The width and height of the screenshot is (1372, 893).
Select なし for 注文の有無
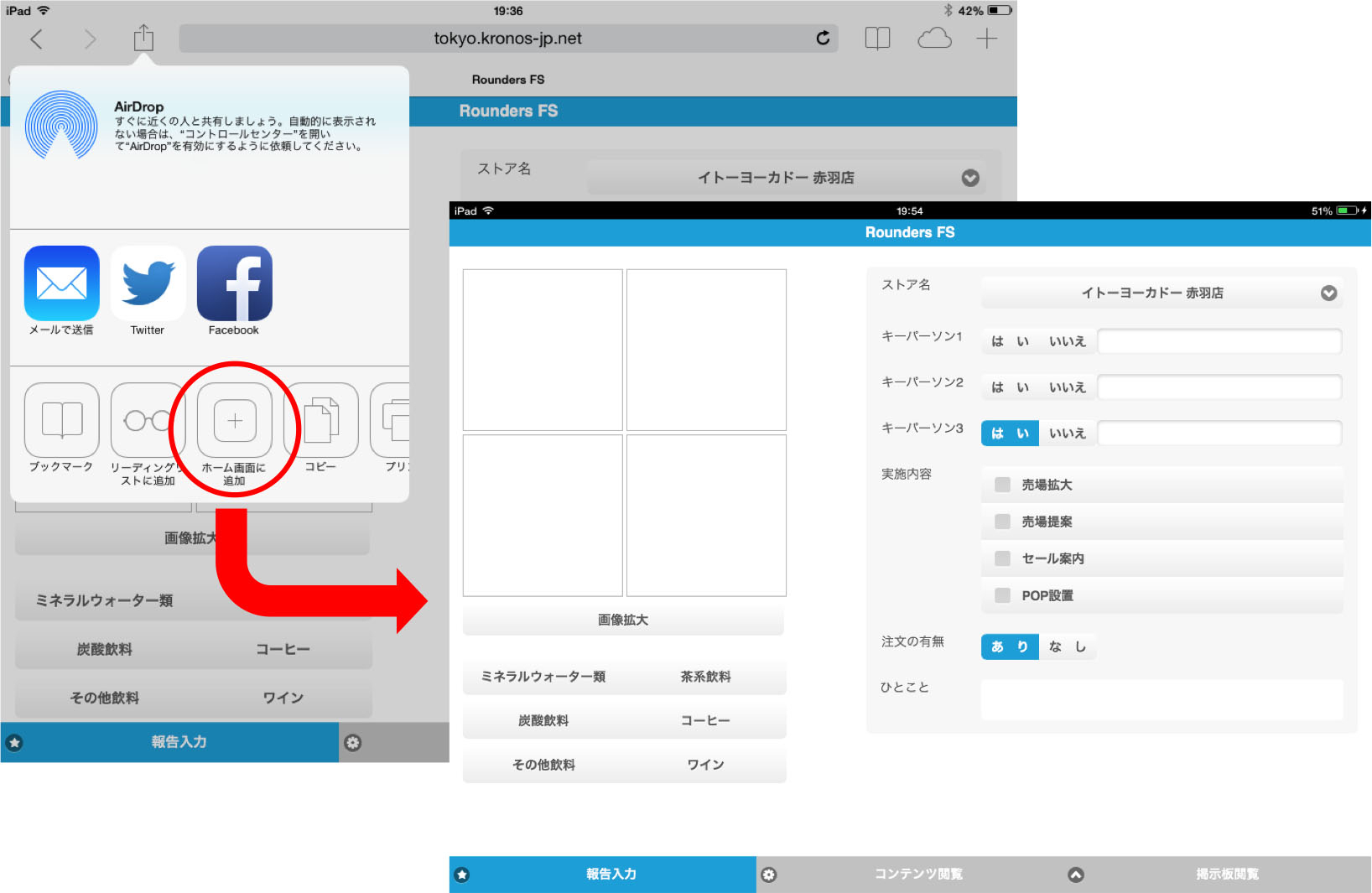1068,646
